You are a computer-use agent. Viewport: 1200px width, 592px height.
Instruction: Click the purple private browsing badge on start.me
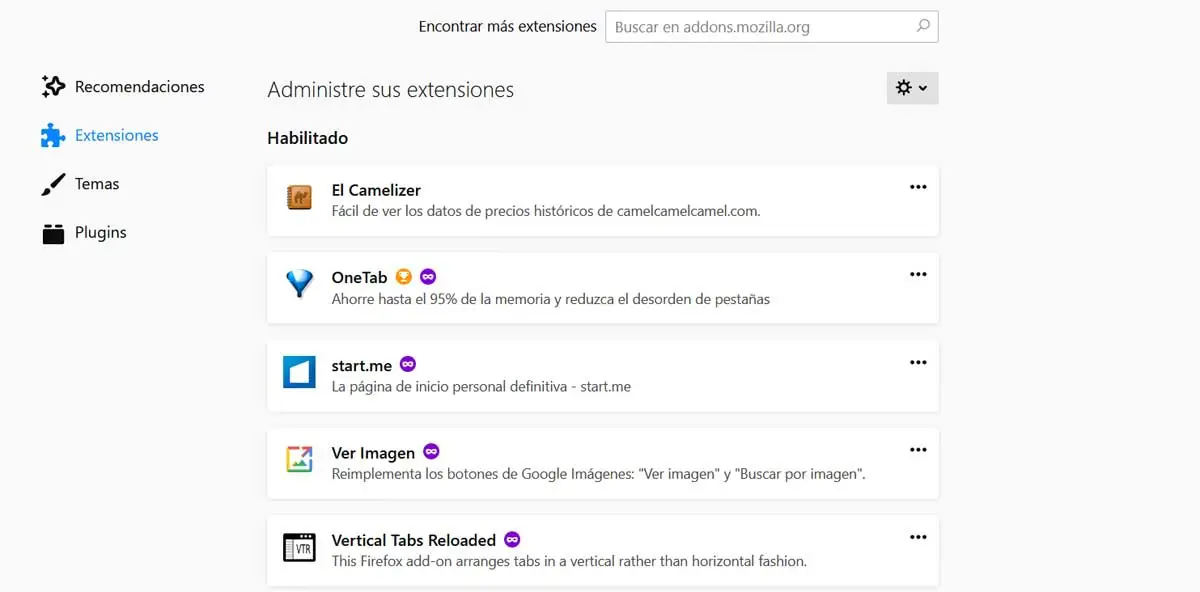pos(408,364)
